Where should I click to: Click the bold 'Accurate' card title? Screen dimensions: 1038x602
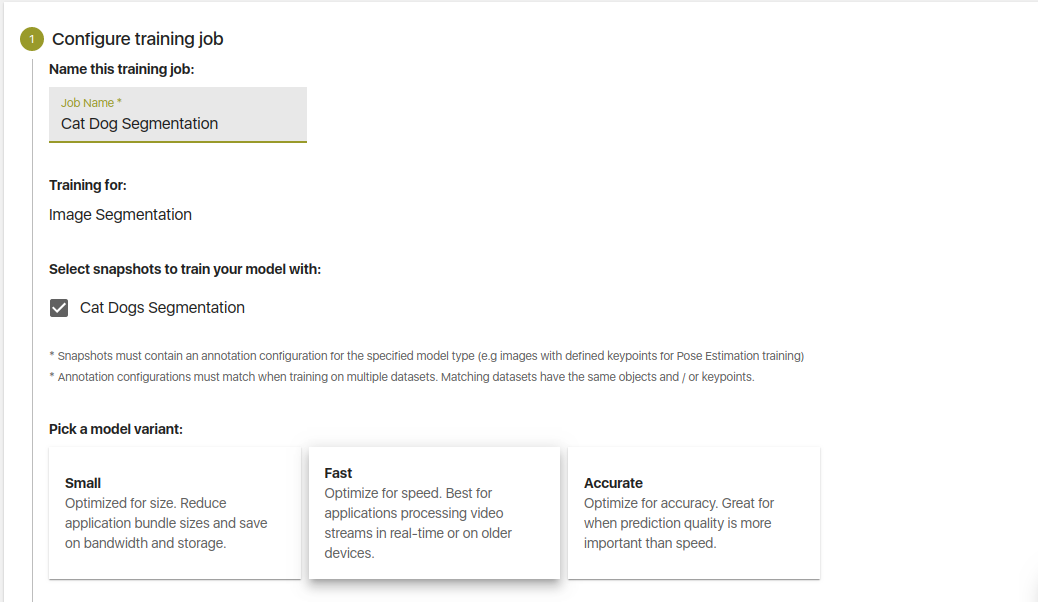click(x=613, y=483)
